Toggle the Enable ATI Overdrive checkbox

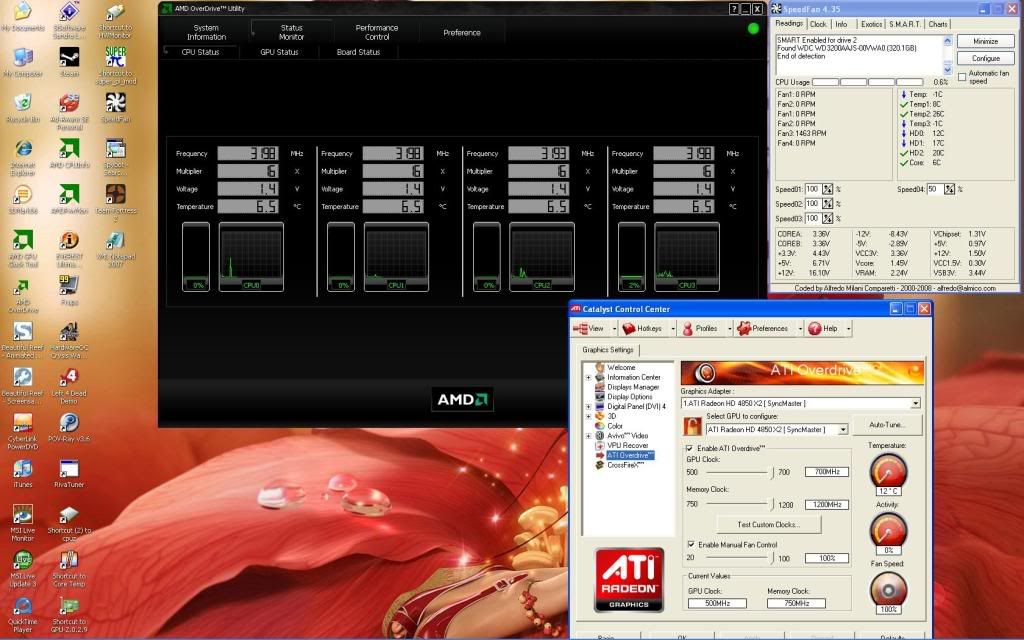[690, 449]
